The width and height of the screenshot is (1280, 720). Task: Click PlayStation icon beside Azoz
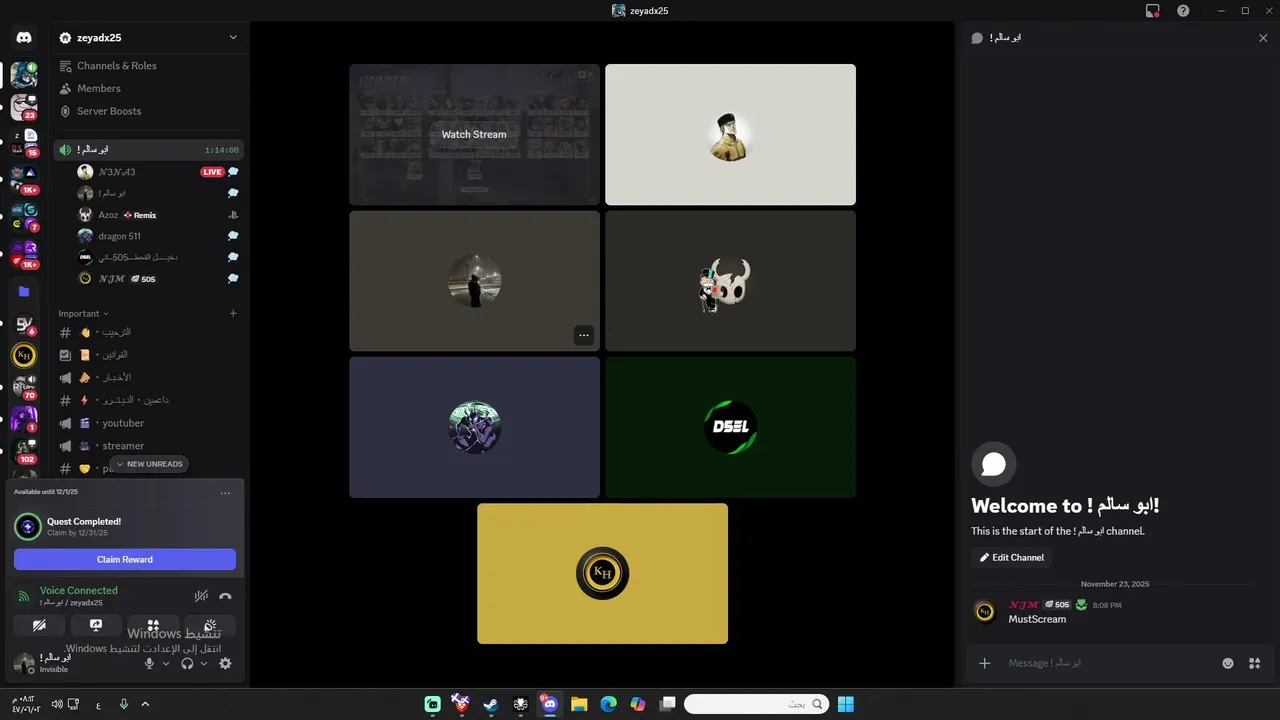click(233, 215)
